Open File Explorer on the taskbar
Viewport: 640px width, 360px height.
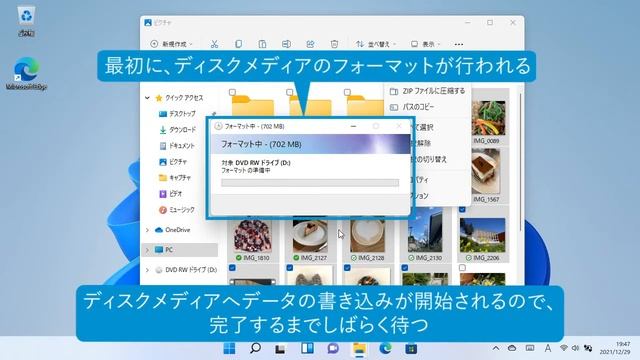[359, 349]
